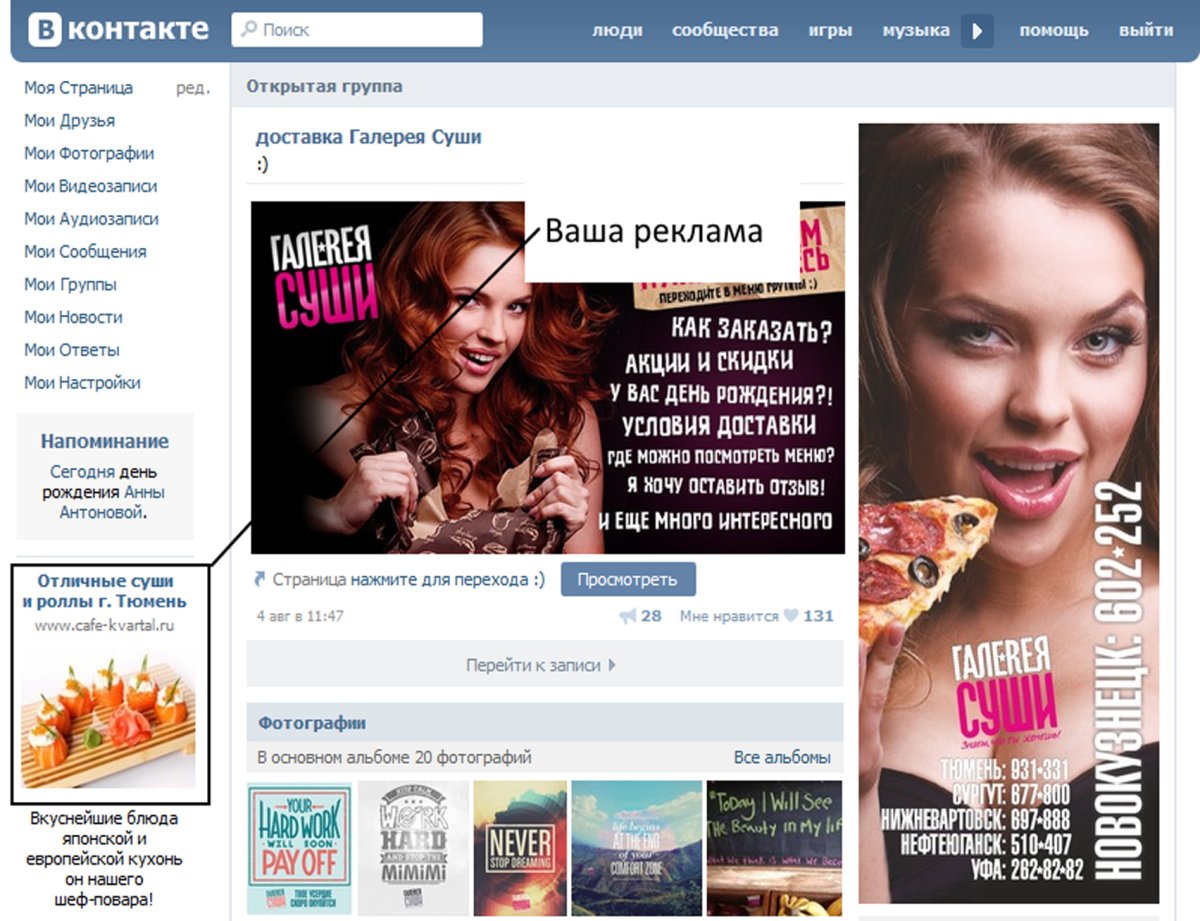Open the сообщества header link

click(x=725, y=30)
